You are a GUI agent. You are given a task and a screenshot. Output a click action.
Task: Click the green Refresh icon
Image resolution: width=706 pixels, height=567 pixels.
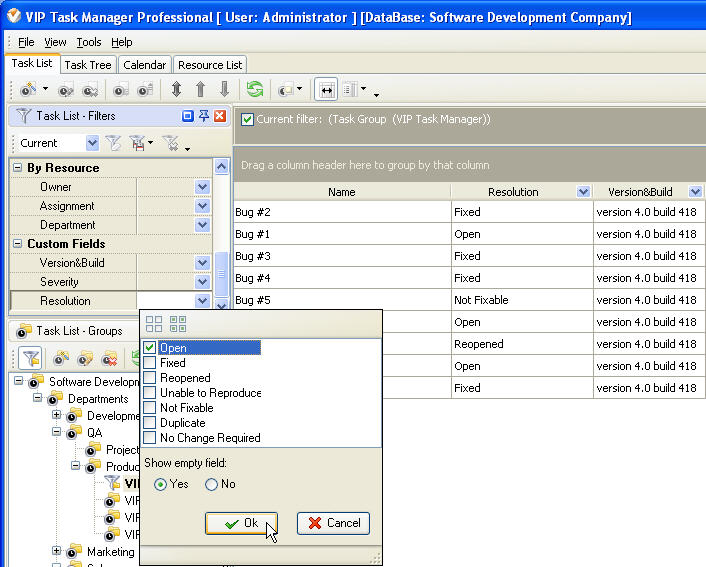[x=255, y=89]
